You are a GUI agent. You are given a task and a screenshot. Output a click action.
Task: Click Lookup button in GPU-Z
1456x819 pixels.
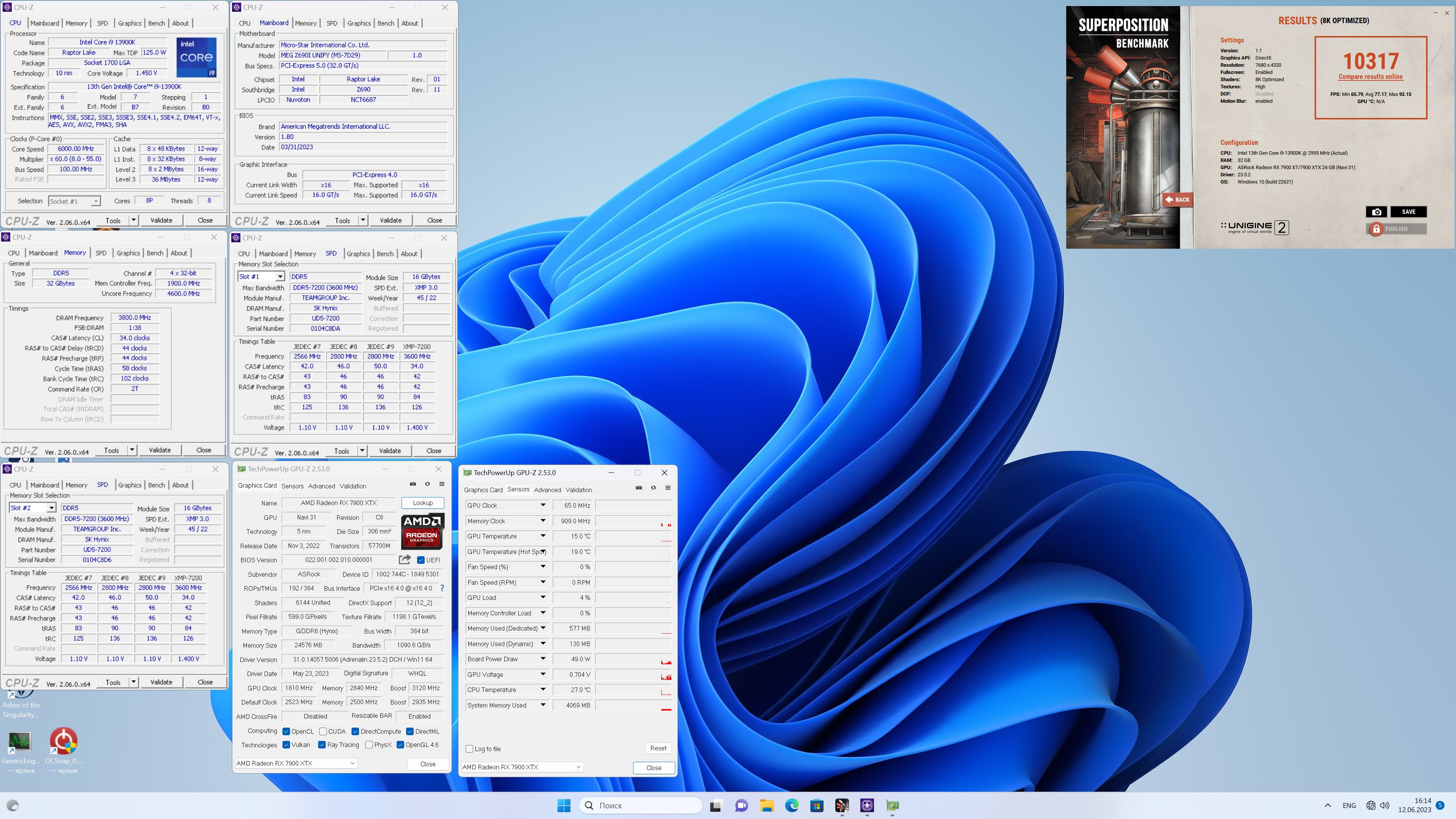coord(423,502)
